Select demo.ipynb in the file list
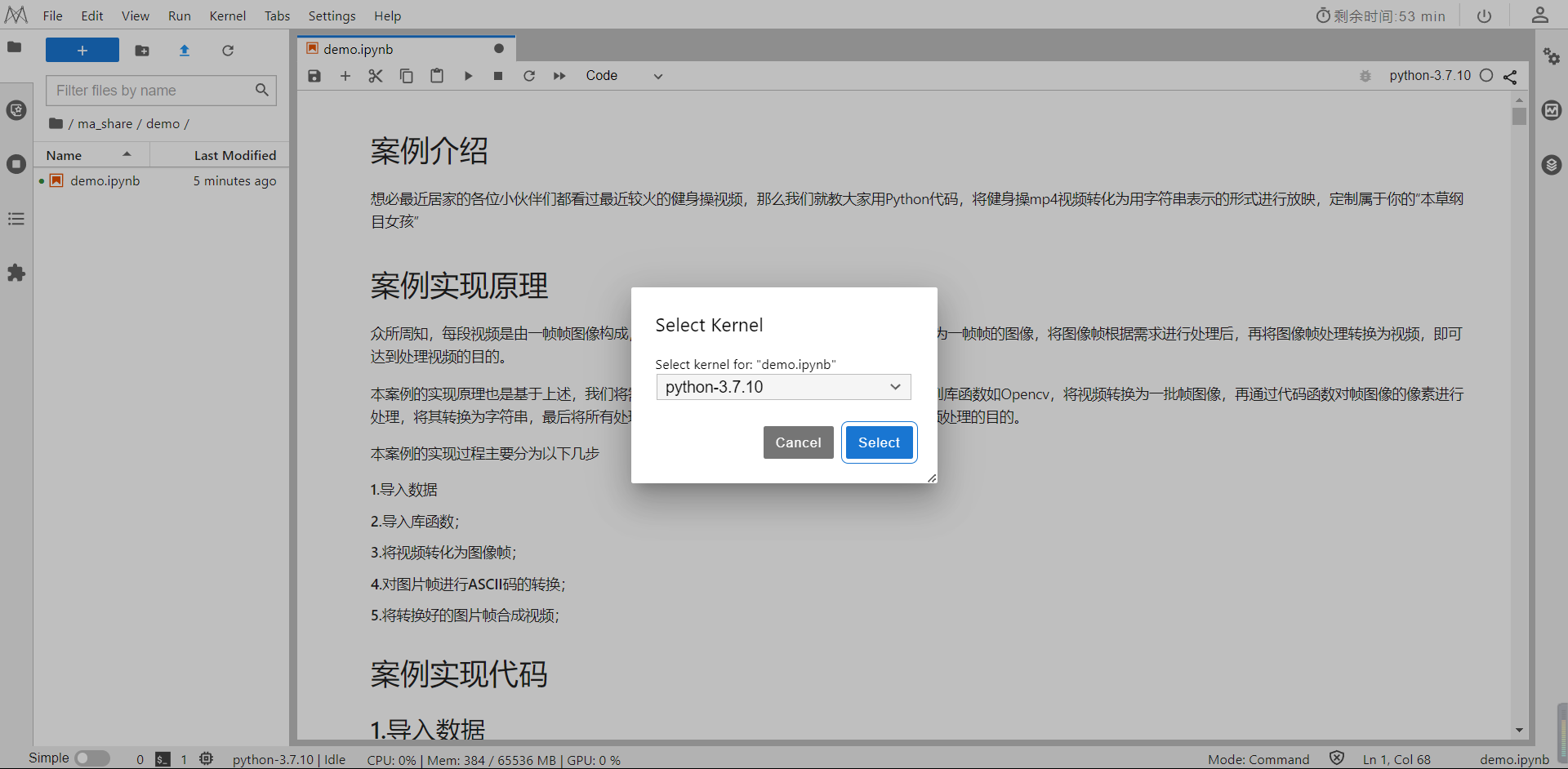Viewport: 1568px width, 769px height. tap(161, 181)
